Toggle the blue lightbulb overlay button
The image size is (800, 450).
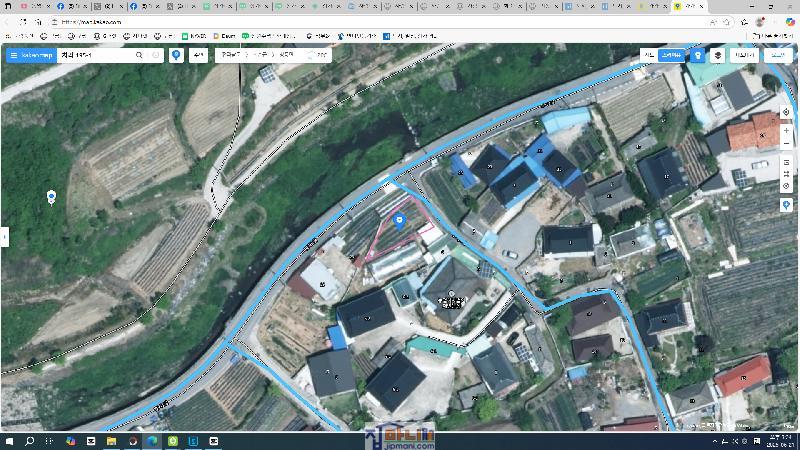pos(697,56)
